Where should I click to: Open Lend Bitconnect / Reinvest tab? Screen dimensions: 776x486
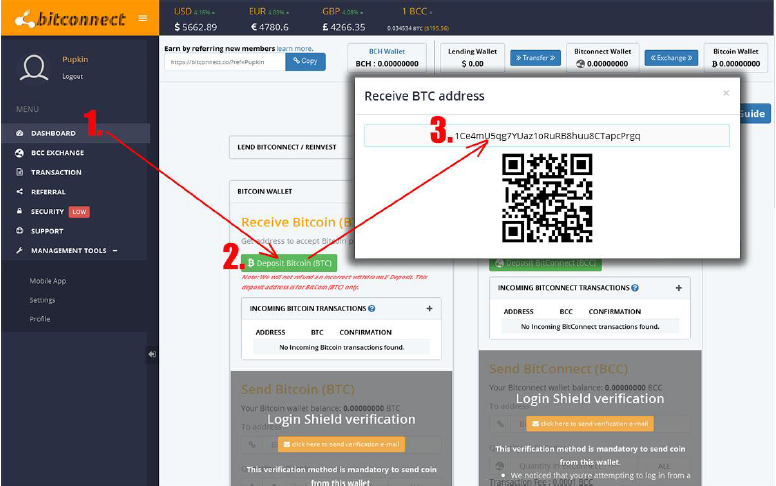(x=287, y=147)
